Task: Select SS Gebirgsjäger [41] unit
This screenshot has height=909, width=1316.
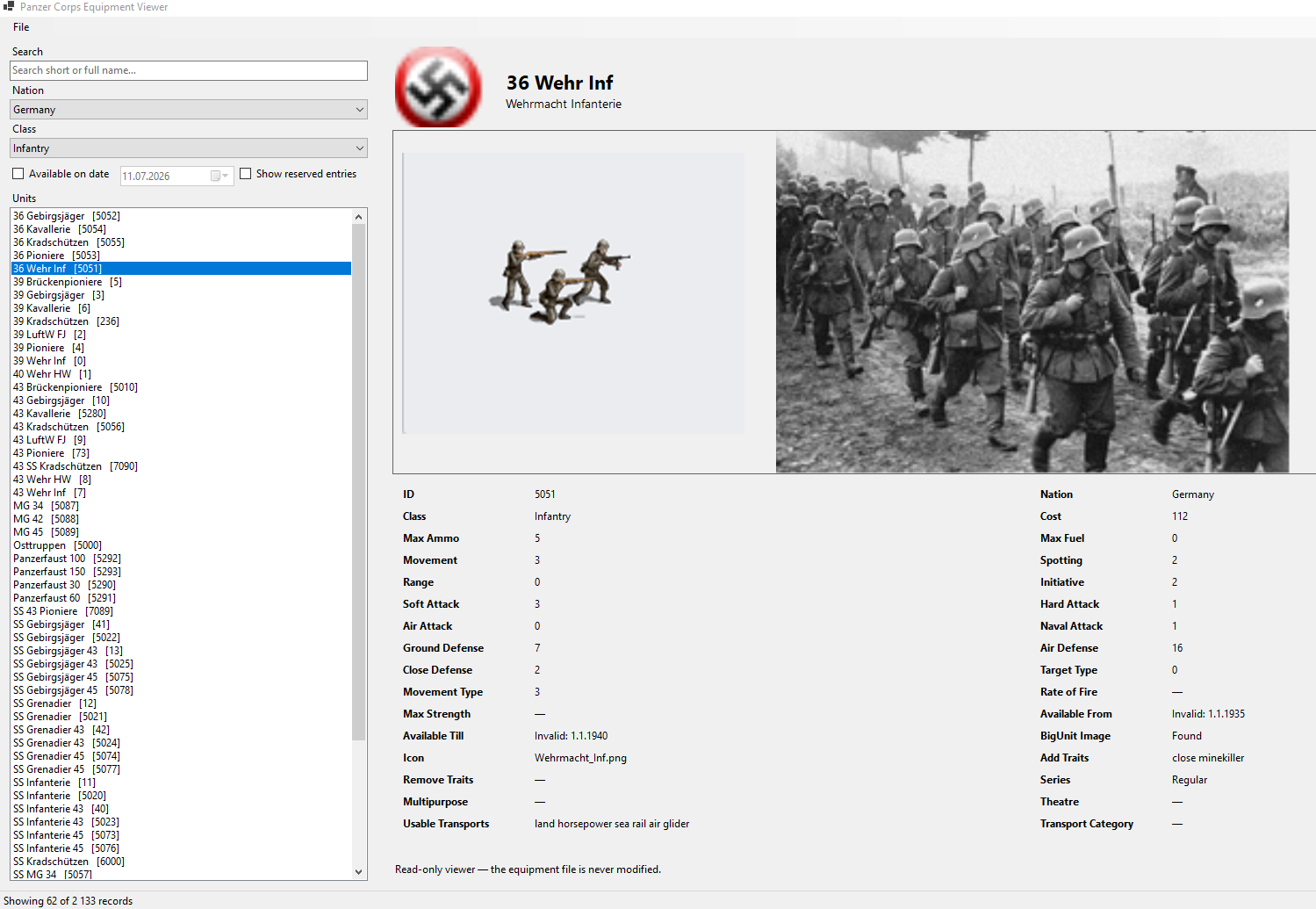Action: pyautogui.click(x=181, y=624)
